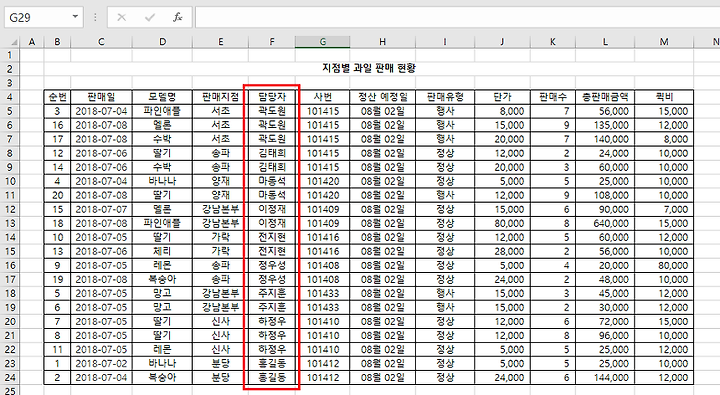Click the title 지점별 과일 판매 현황
Image resolution: width=720 pixels, height=395 pixels.
[369, 68]
